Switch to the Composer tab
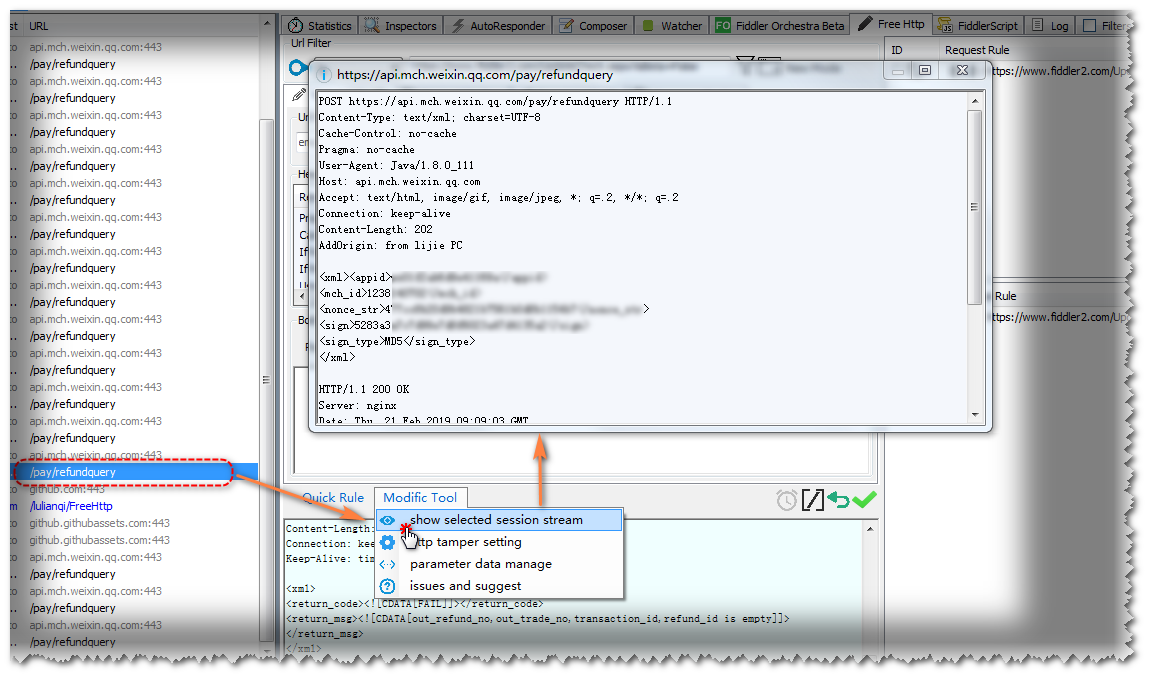Viewport: 1151px width, 680px height. pos(593,26)
